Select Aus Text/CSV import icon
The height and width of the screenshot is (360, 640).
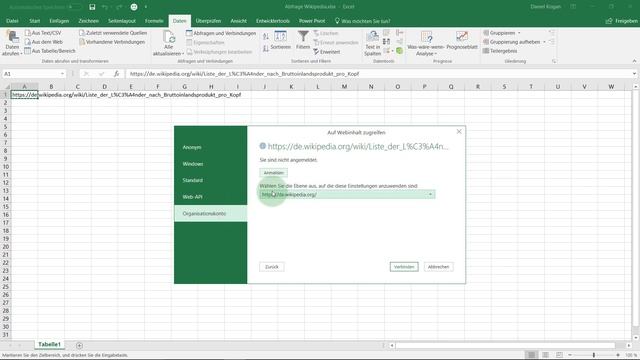[28, 33]
